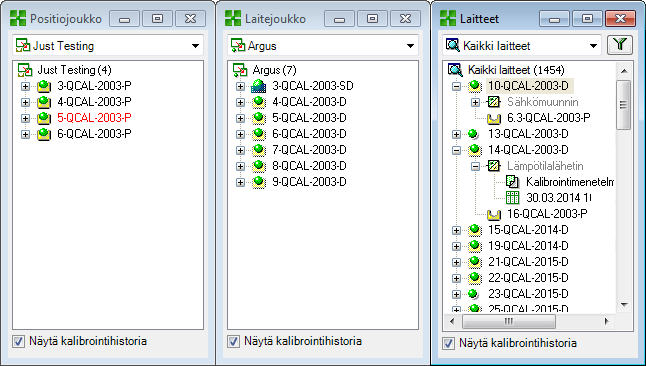Click the 23-QCAL-2015-D device icon
The image size is (646, 366).
coord(474,294)
